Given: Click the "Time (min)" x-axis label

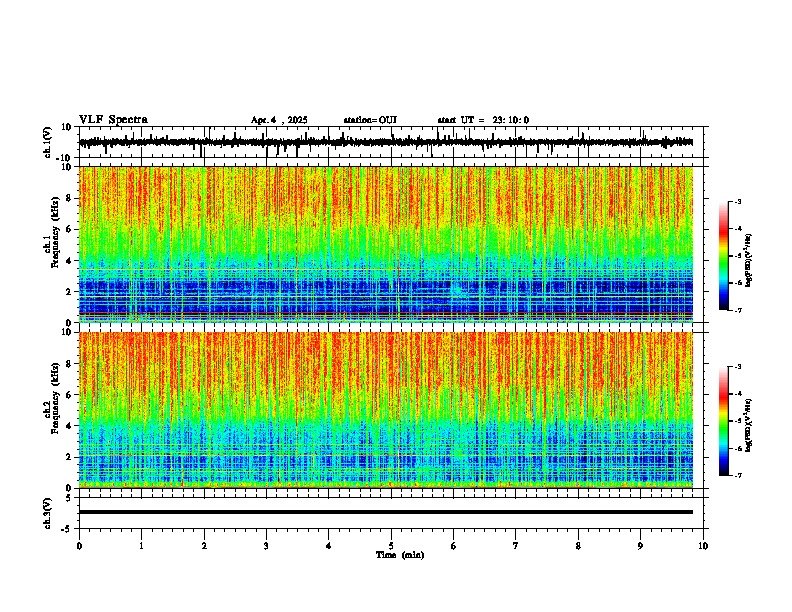Looking at the screenshot, I should click(400, 555).
